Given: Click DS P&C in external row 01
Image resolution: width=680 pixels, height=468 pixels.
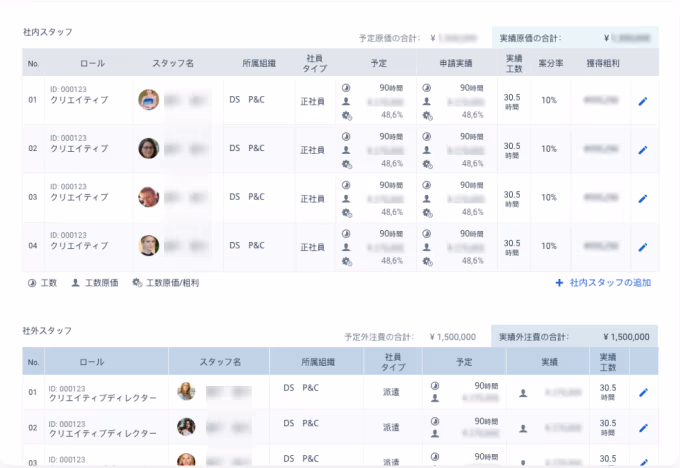Looking at the screenshot, I should coord(301,388).
